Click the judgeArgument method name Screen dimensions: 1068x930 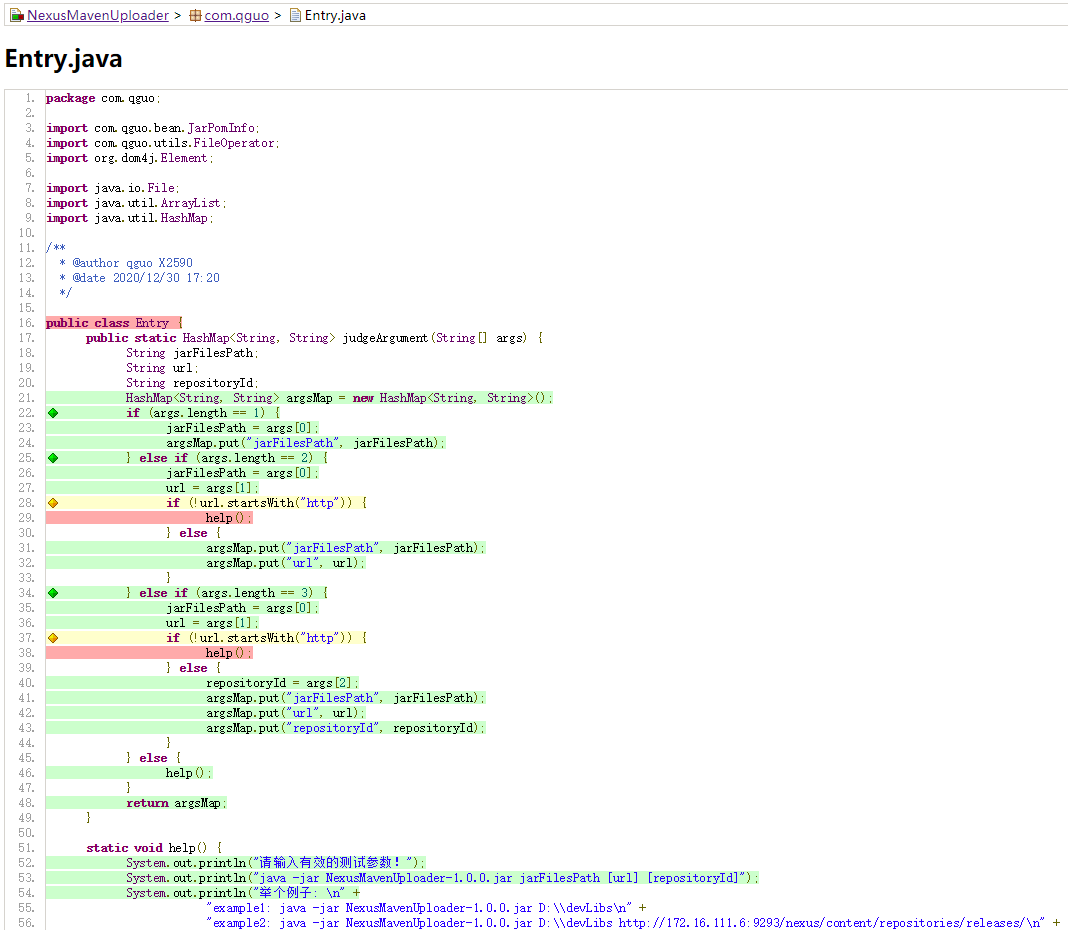coord(385,338)
